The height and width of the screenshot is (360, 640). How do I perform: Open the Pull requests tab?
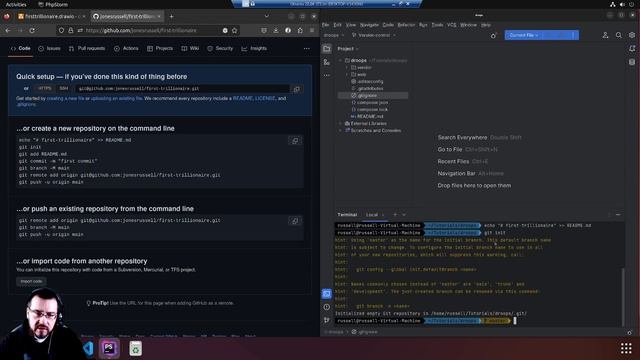click(87, 49)
